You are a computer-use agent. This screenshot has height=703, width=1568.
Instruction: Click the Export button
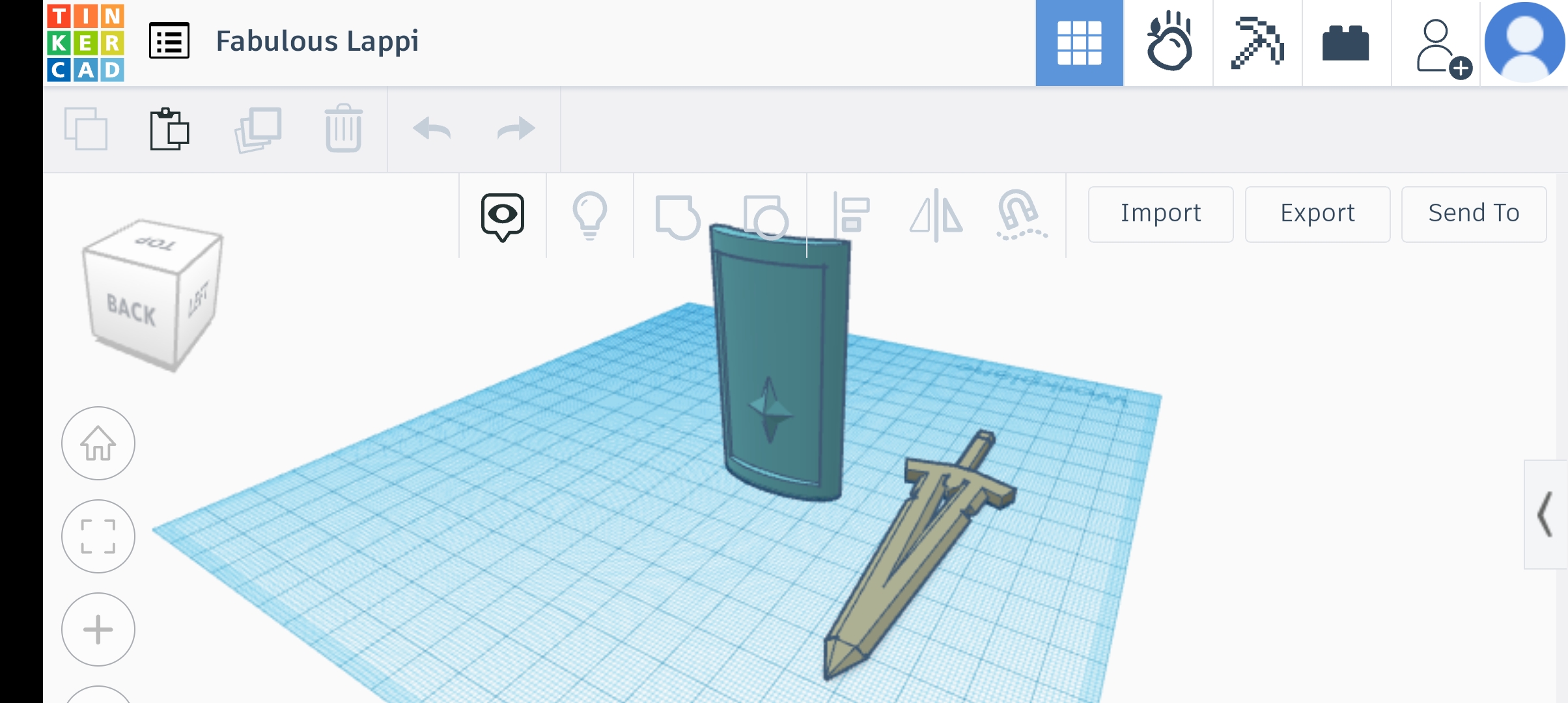pos(1318,214)
